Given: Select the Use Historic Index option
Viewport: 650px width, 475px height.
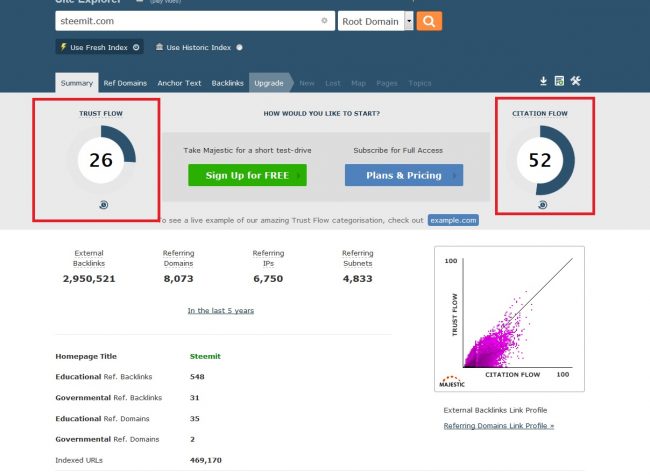Looking at the screenshot, I should (200, 47).
